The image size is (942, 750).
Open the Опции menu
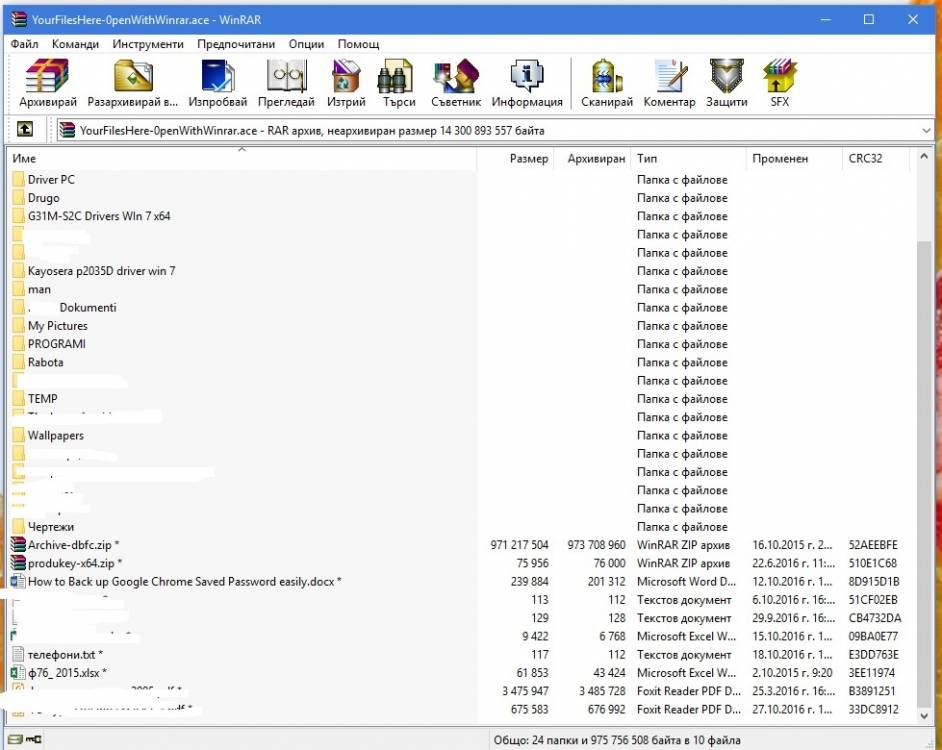[306, 44]
